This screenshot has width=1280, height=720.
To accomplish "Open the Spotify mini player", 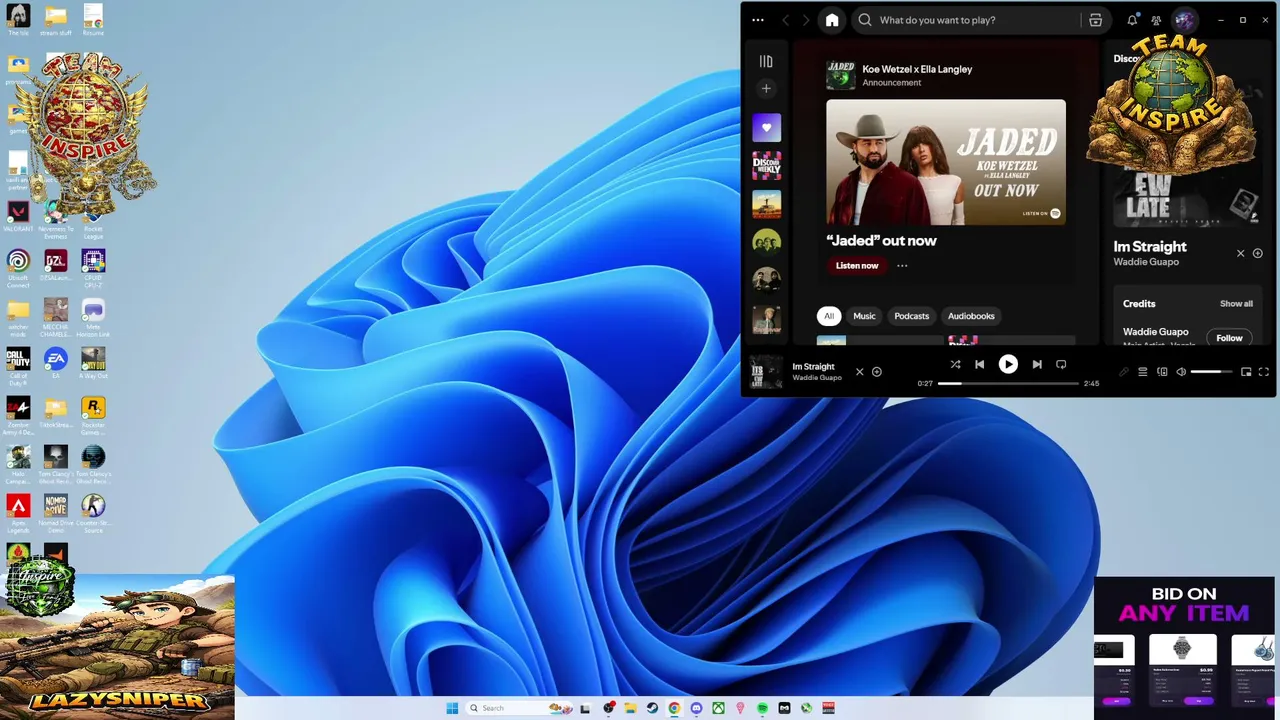I will 1246,372.
